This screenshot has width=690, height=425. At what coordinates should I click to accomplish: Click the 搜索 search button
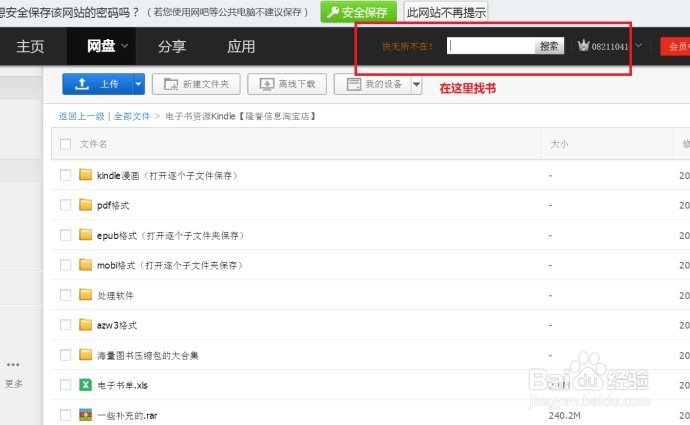tap(549, 46)
